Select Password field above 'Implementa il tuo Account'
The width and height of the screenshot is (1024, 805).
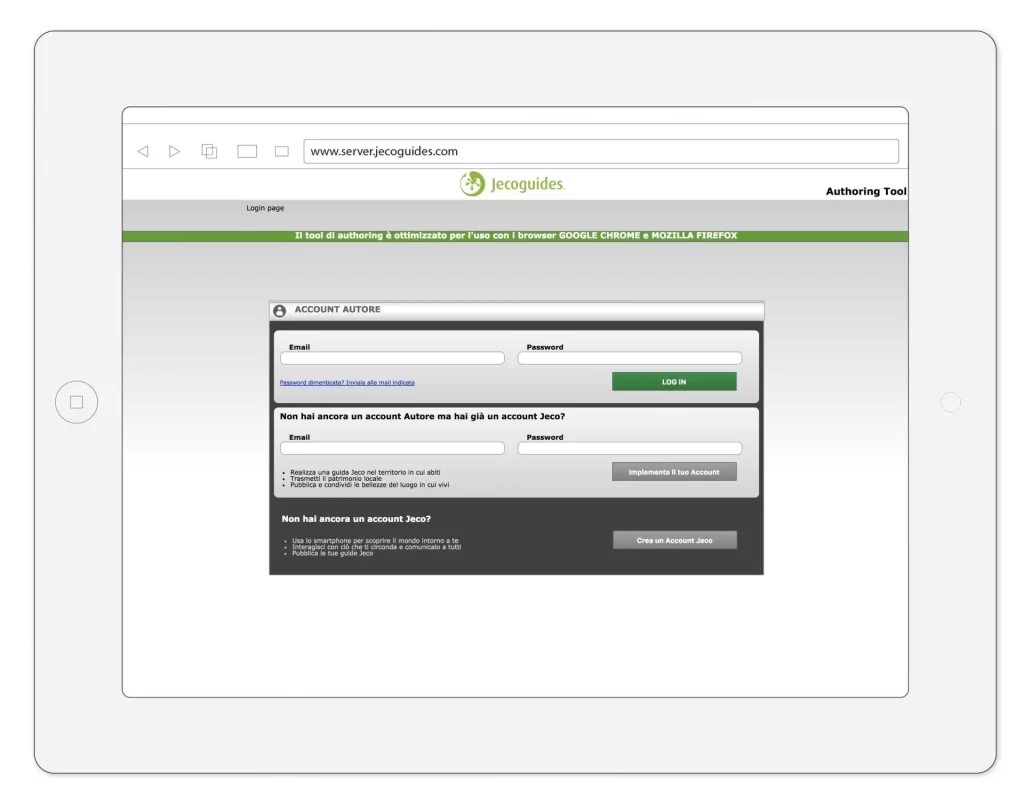tap(629, 448)
